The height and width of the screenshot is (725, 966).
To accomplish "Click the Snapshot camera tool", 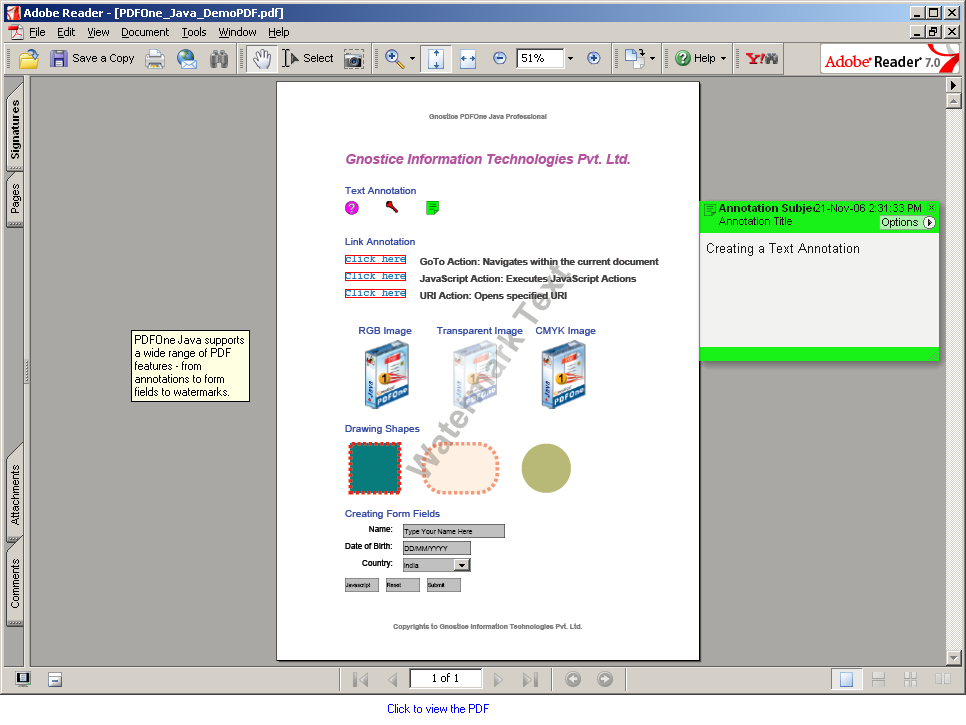I will (353, 59).
